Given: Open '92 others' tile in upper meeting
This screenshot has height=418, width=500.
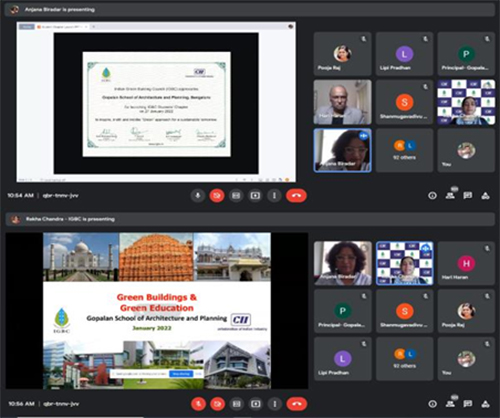Looking at the screenshot, I should (404, 150).
